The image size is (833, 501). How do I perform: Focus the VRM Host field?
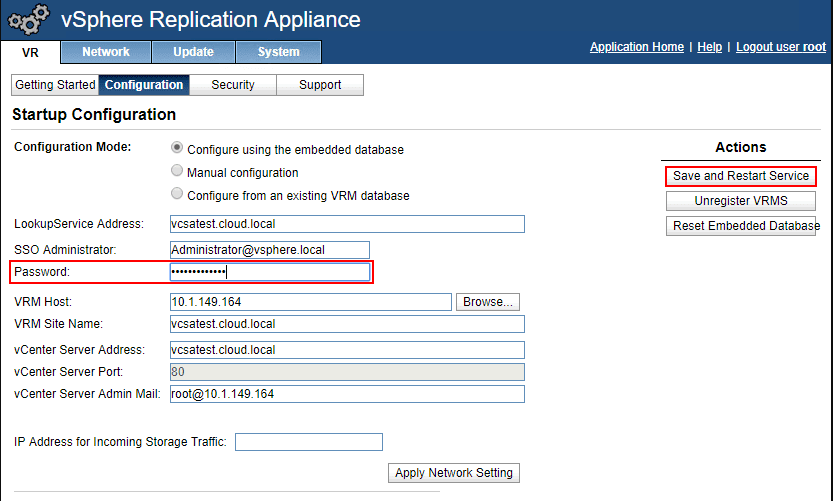311,302
